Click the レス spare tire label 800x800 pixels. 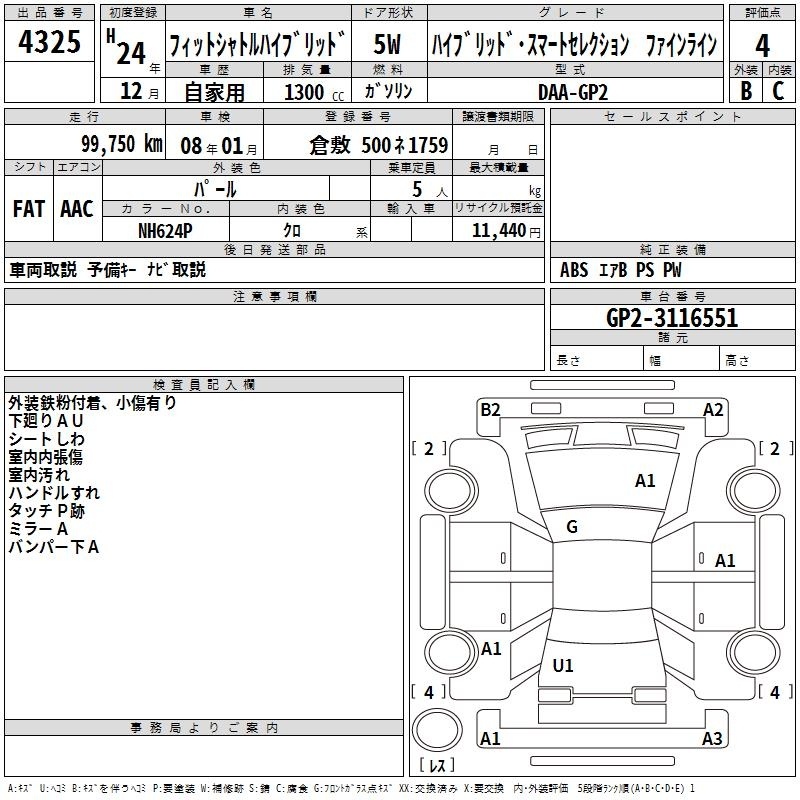[x=437, y=766]
